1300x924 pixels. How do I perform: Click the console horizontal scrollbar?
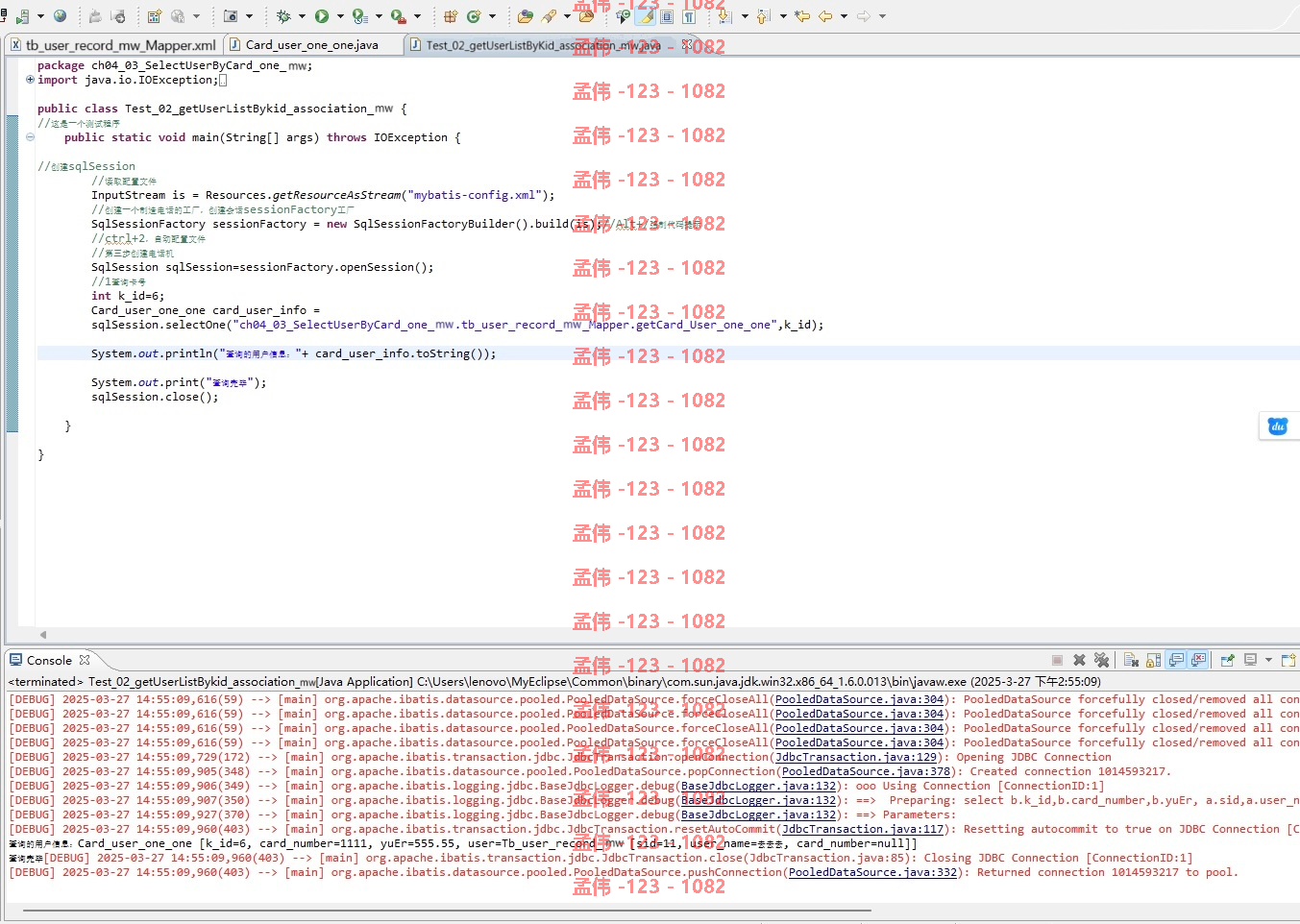(447, 910)
